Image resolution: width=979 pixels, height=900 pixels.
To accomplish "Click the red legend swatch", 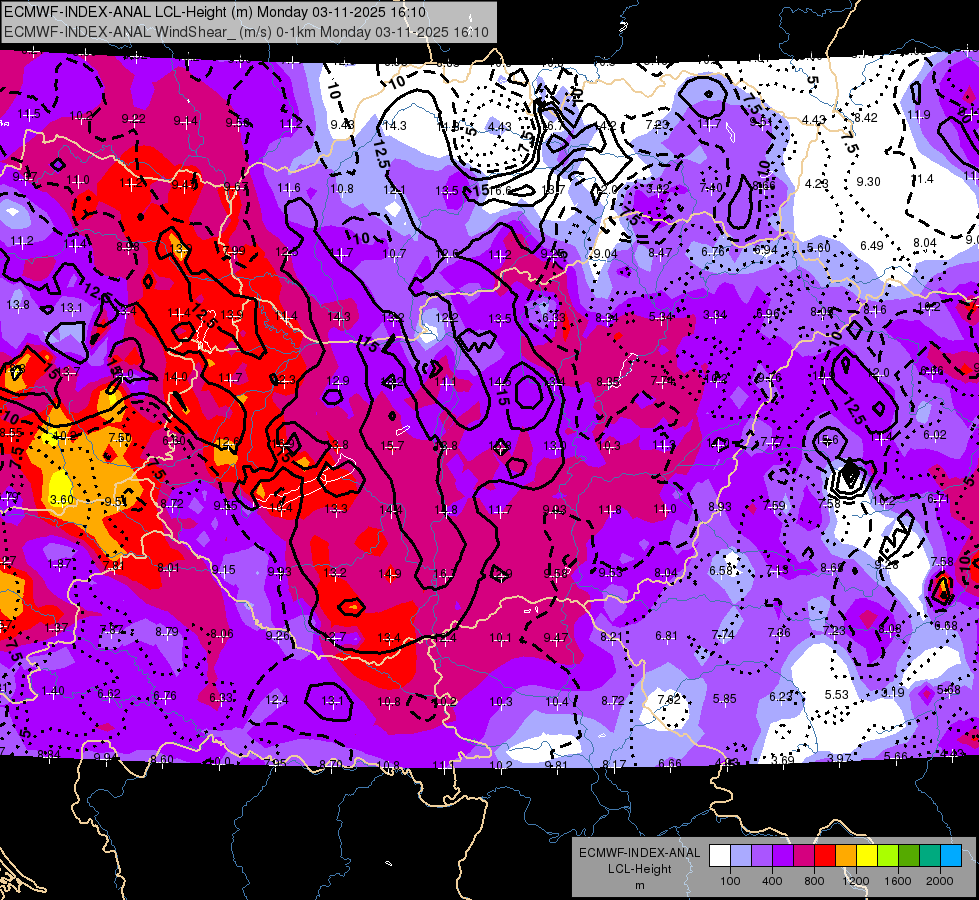I will 825,856.
